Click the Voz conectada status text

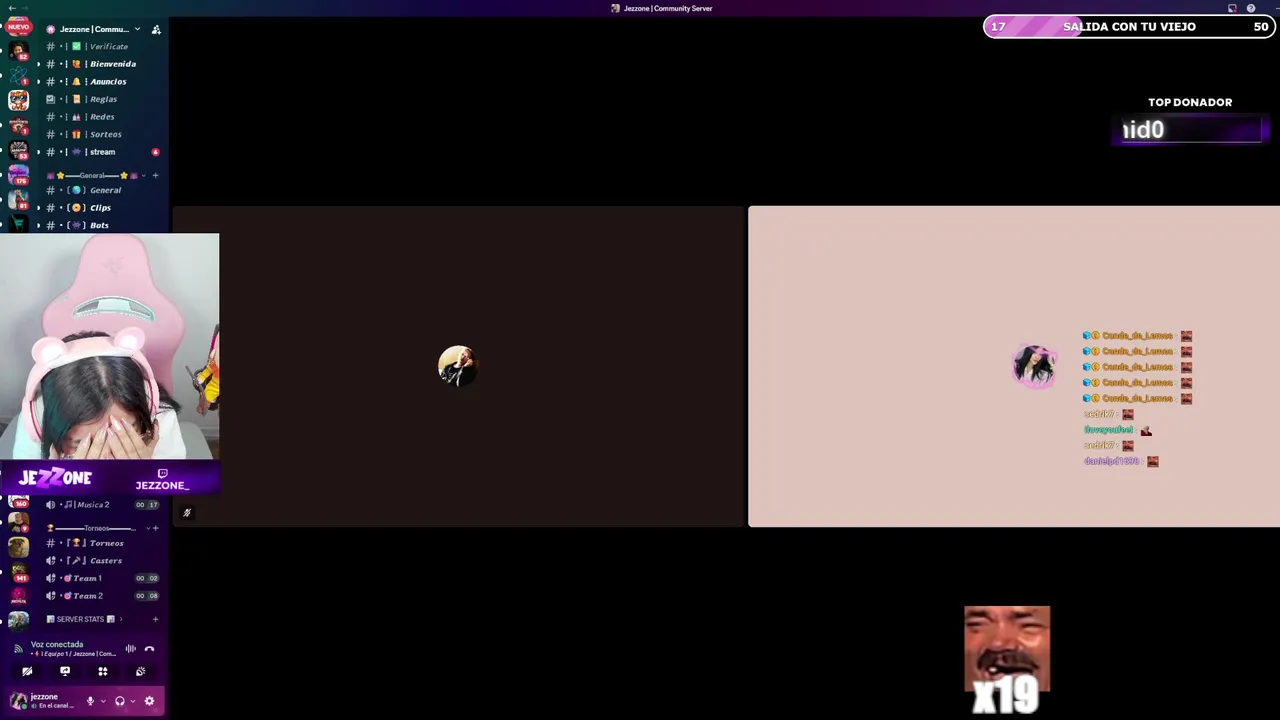pos(57,644)
